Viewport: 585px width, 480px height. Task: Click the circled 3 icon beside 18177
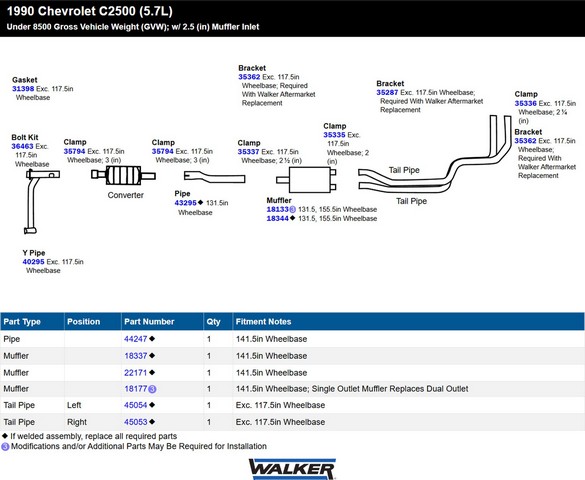pos(152,389)
